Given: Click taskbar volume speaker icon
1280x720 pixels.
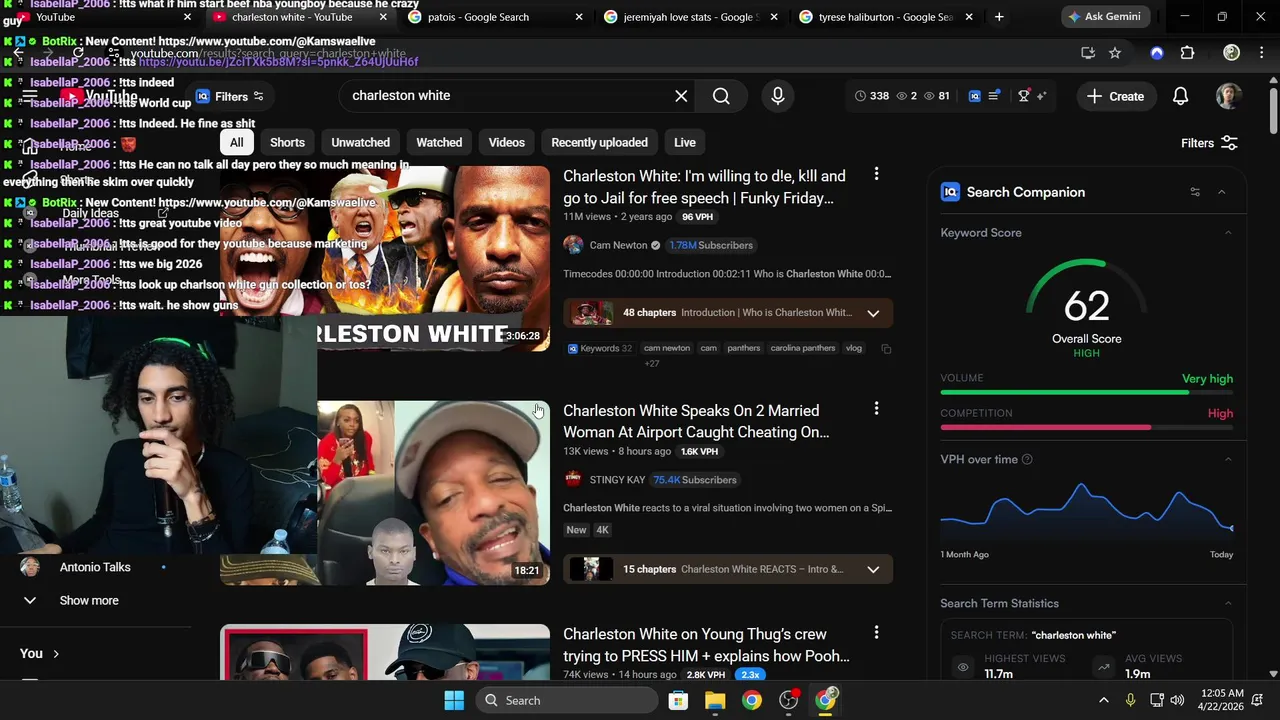Looking at the screenshot, I should [x=1177, y=700].
